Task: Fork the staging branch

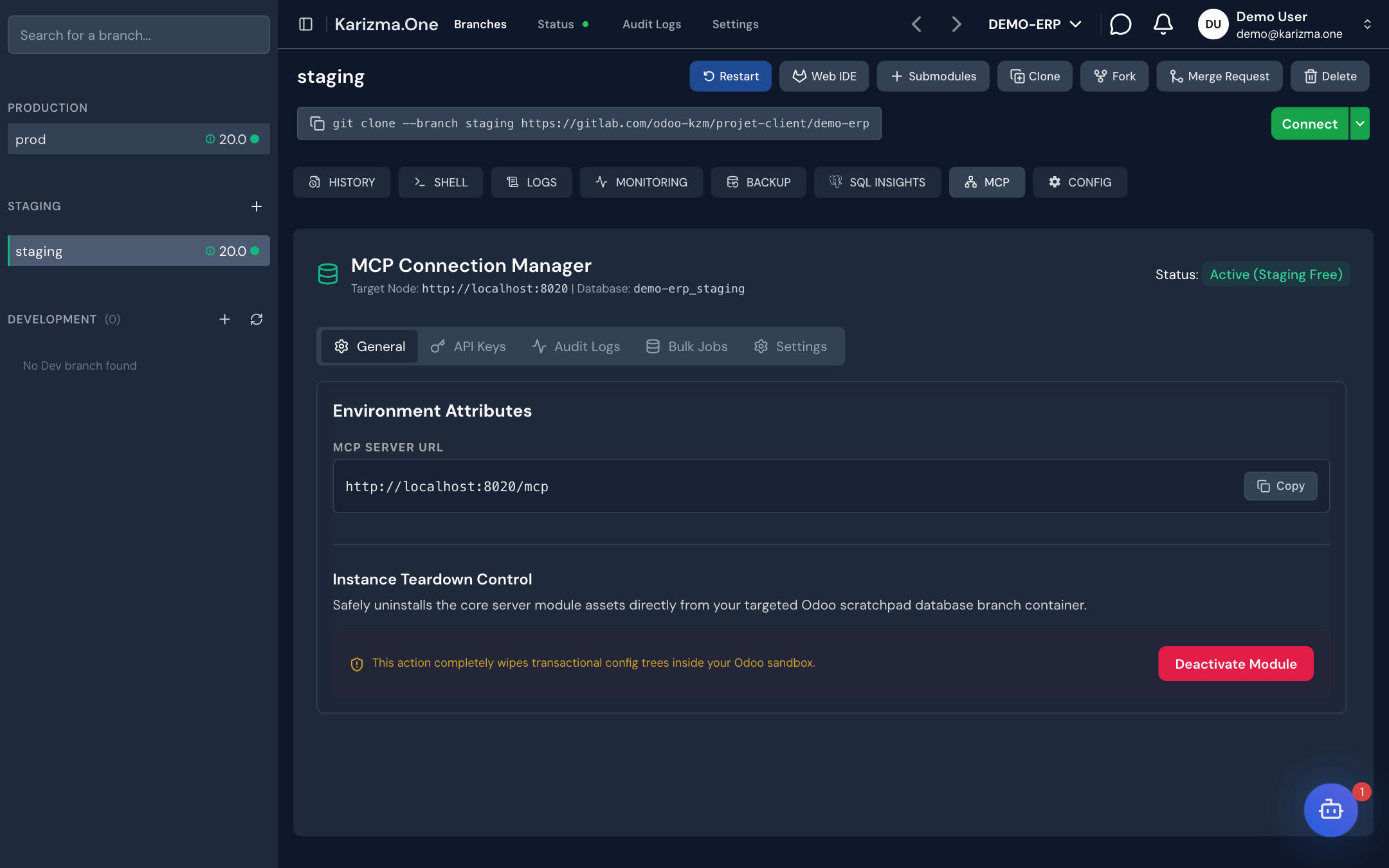Action: [x=1114, y=77]
